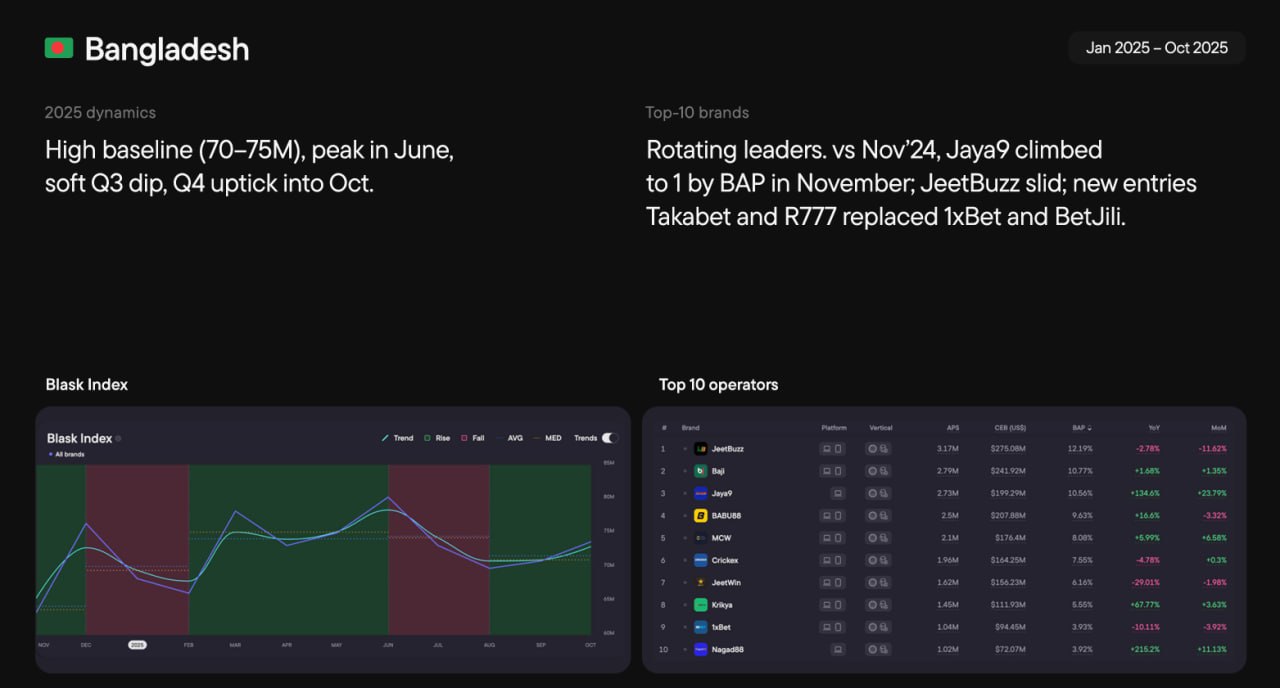Click the Baji brand logo icon
The height and width of the screenshot is (688, 1280).
[701, 471]
